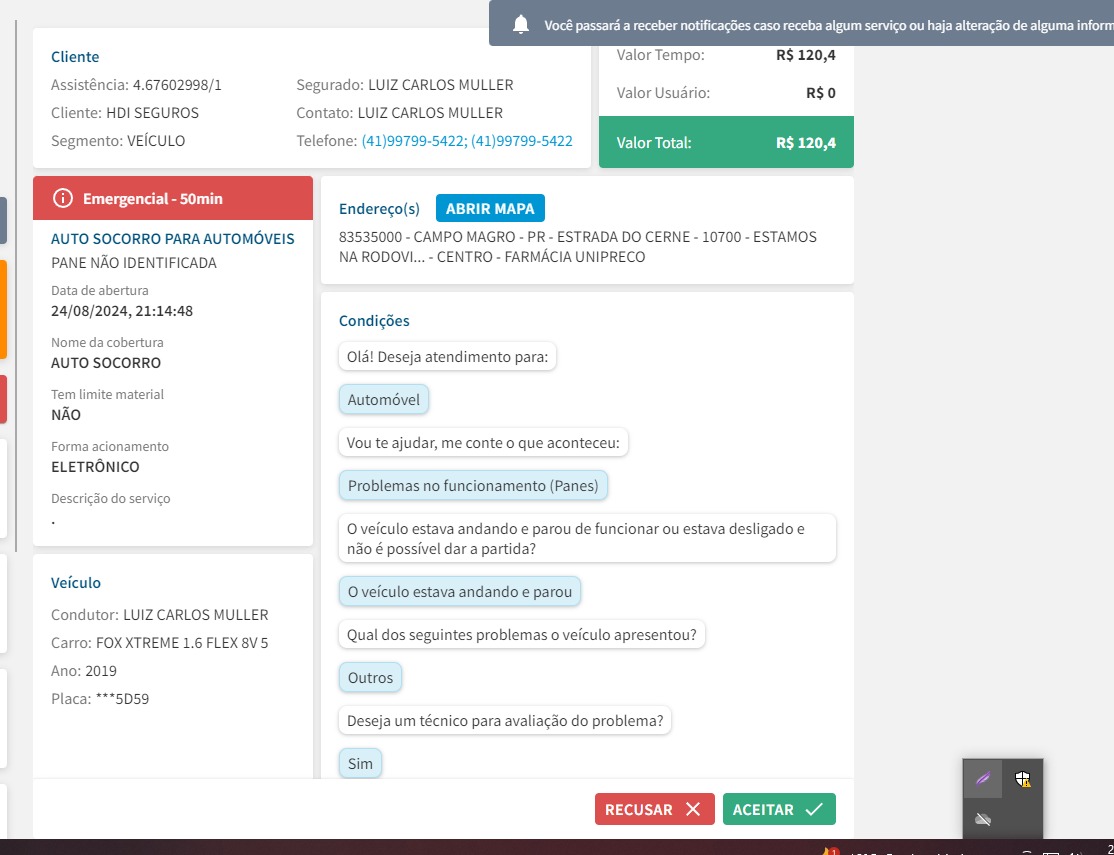Call the second (41)99799-5422 phone link
Screen dimensions: 1114x855
pyautogui.click(x=521, y=141)
